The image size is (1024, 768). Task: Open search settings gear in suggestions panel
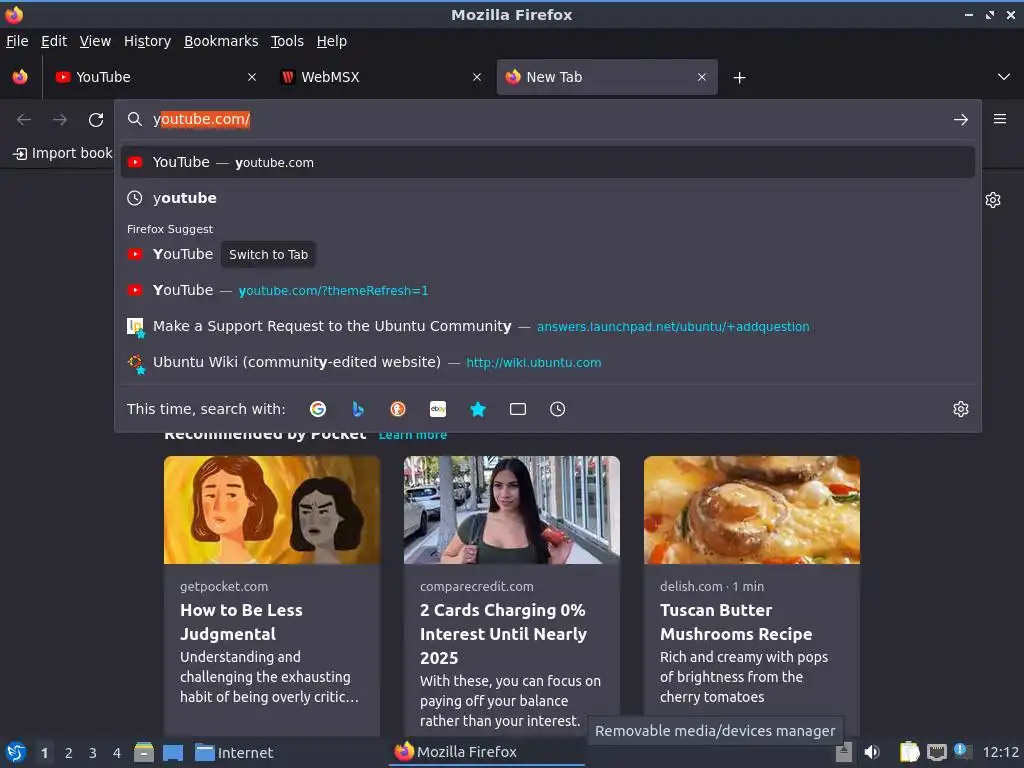(x=961, y=409)
